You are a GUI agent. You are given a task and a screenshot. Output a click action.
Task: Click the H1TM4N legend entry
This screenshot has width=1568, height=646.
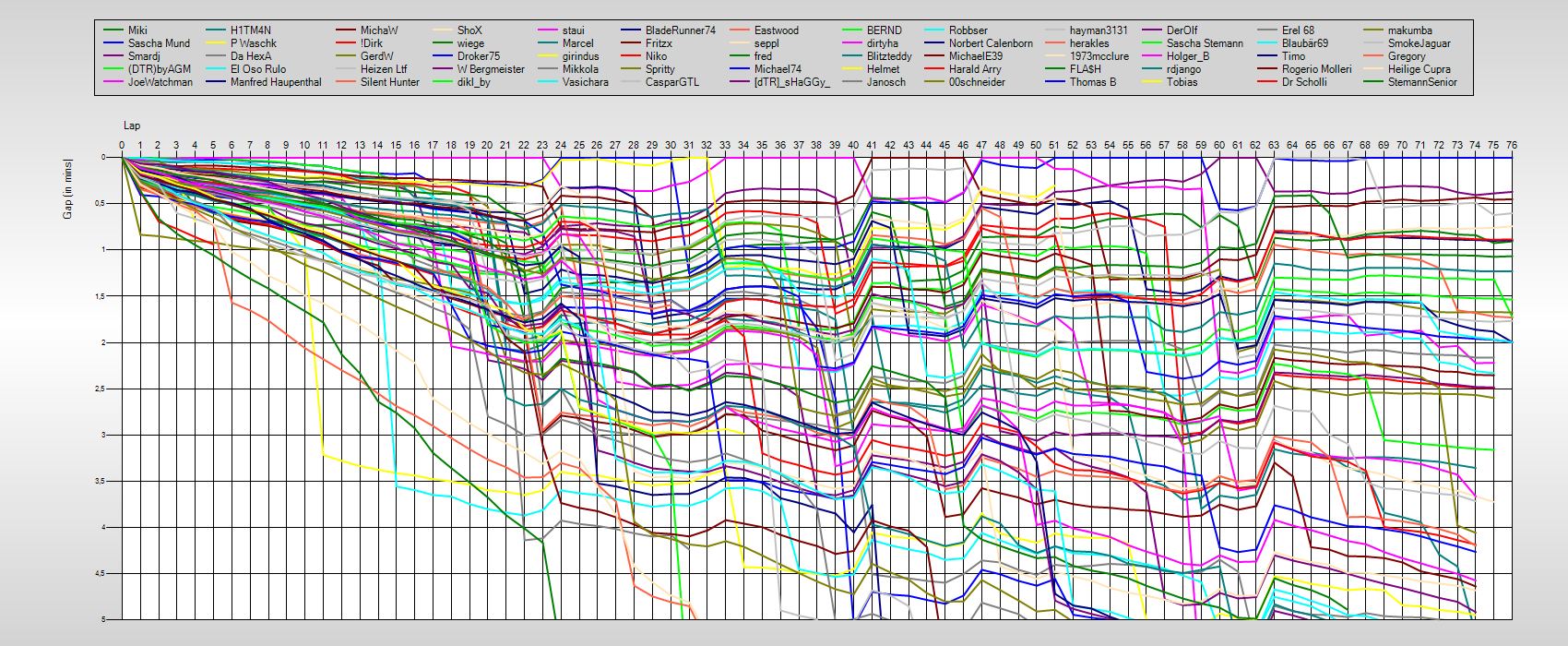coord(251,30)
